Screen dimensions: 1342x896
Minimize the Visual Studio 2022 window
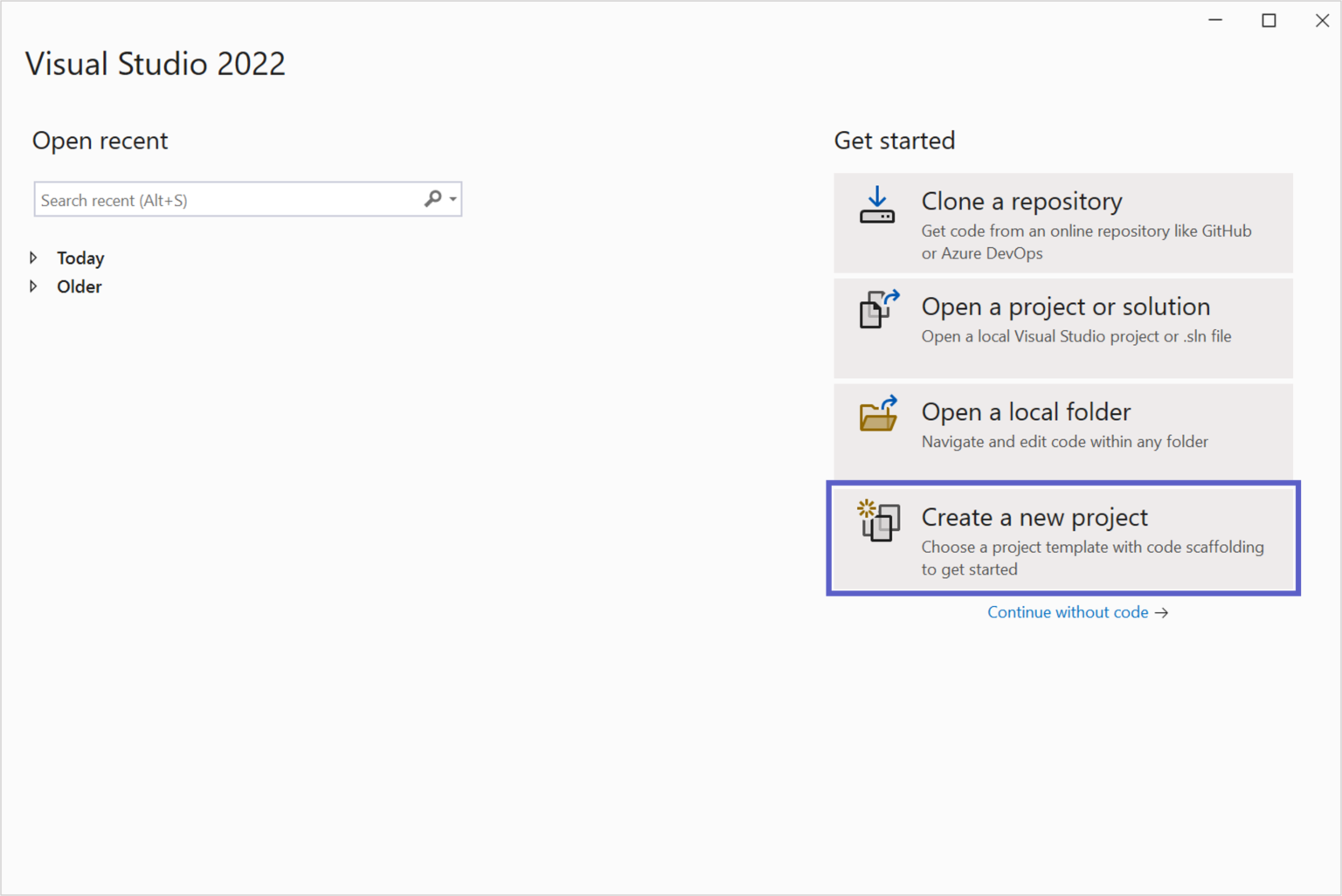[x=1215, y=19]
